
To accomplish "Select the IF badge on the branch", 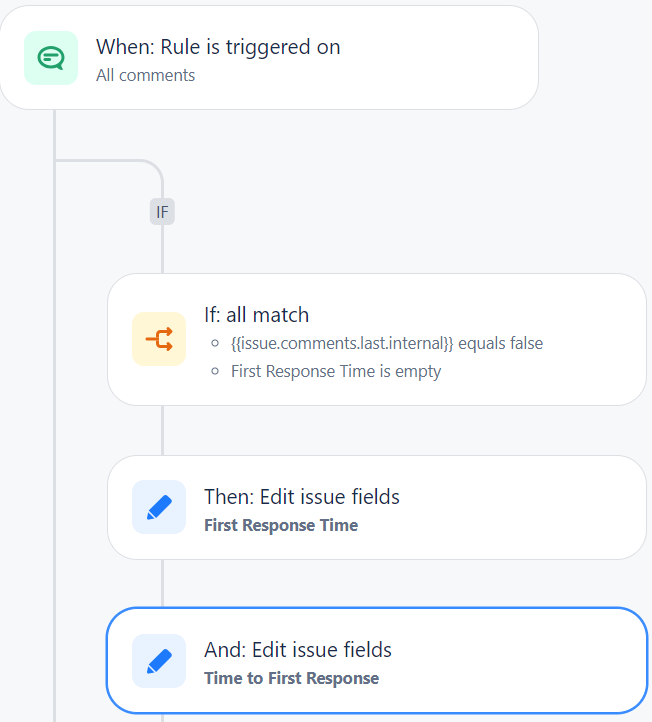I will (162, 212).
